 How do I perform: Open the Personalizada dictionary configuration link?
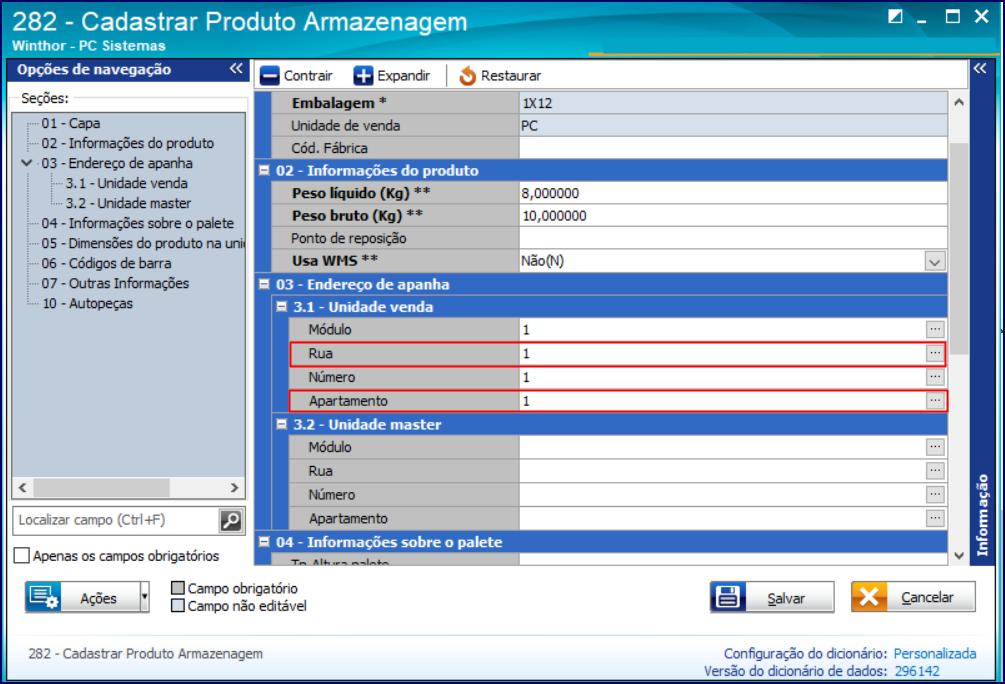(934, 653)
